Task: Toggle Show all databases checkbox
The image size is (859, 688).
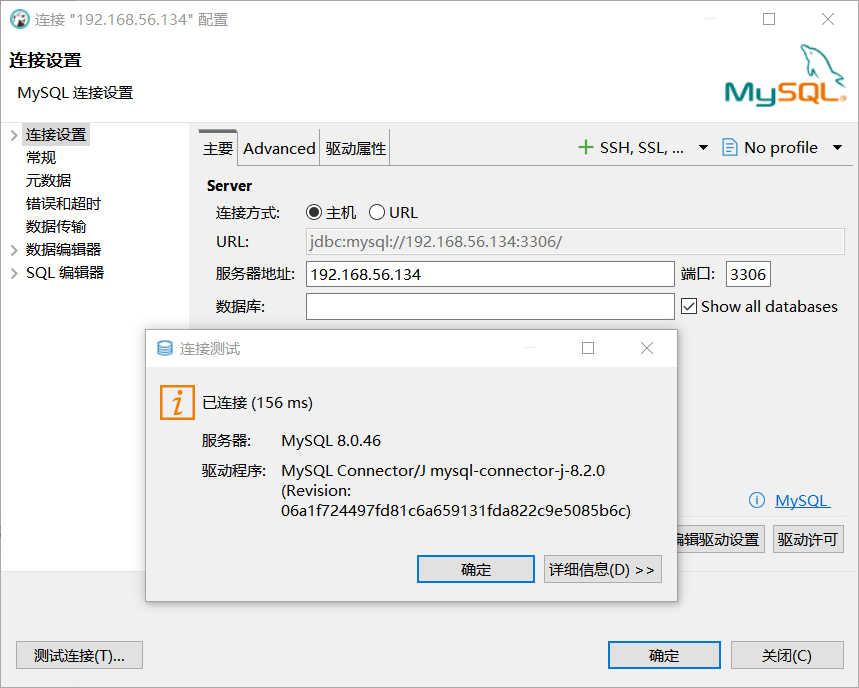Action: (x=689, y=306)
